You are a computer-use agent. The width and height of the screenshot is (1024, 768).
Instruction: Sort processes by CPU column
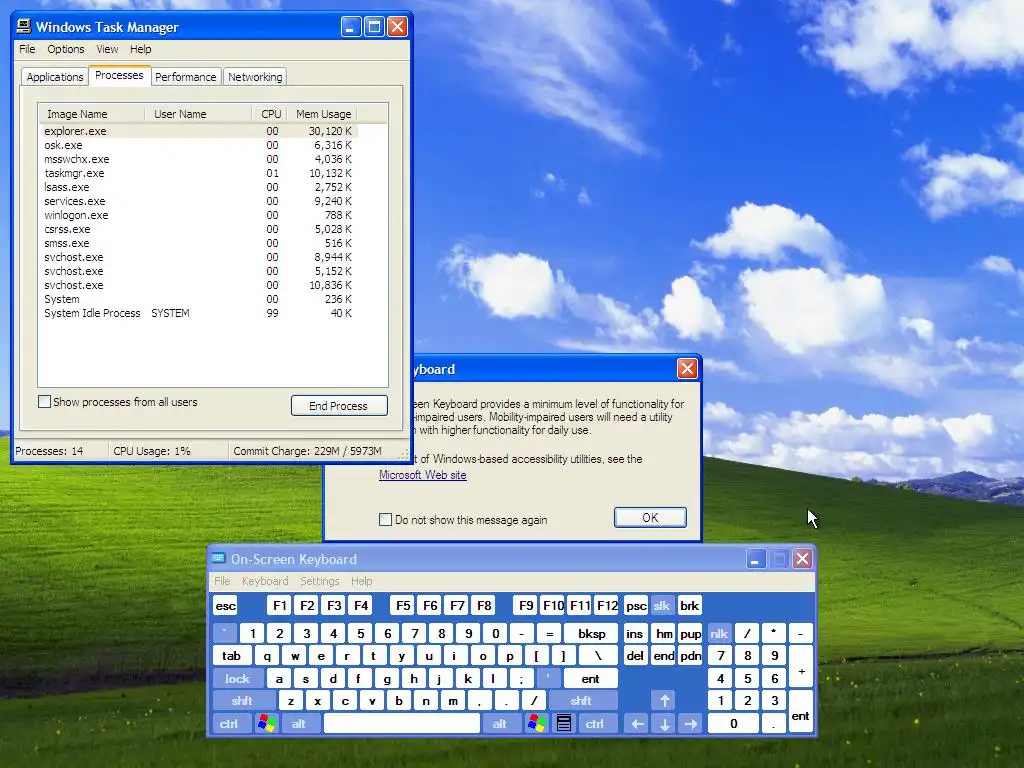click(x=270, y=114)
